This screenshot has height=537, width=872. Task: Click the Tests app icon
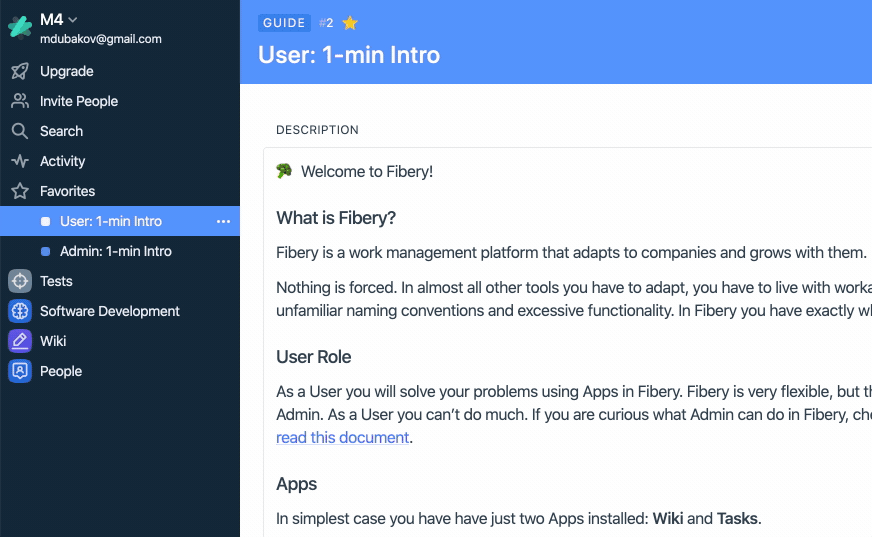[x=20, y=281]
